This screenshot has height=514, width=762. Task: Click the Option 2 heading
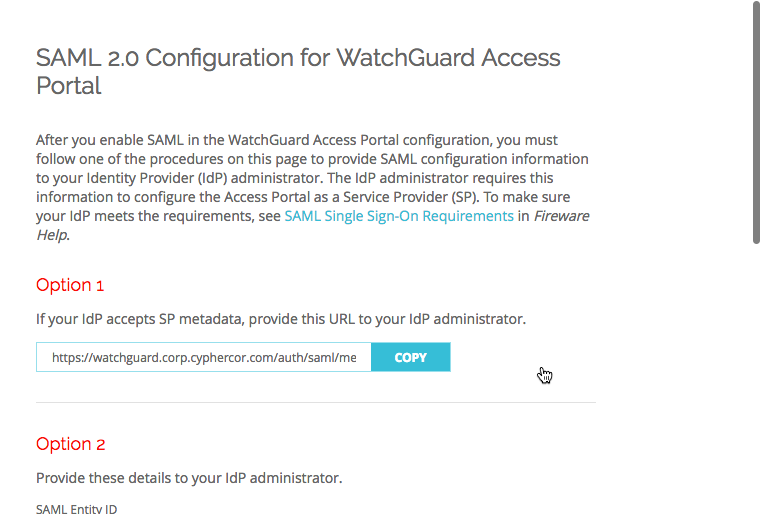click(x=70, y=444)
